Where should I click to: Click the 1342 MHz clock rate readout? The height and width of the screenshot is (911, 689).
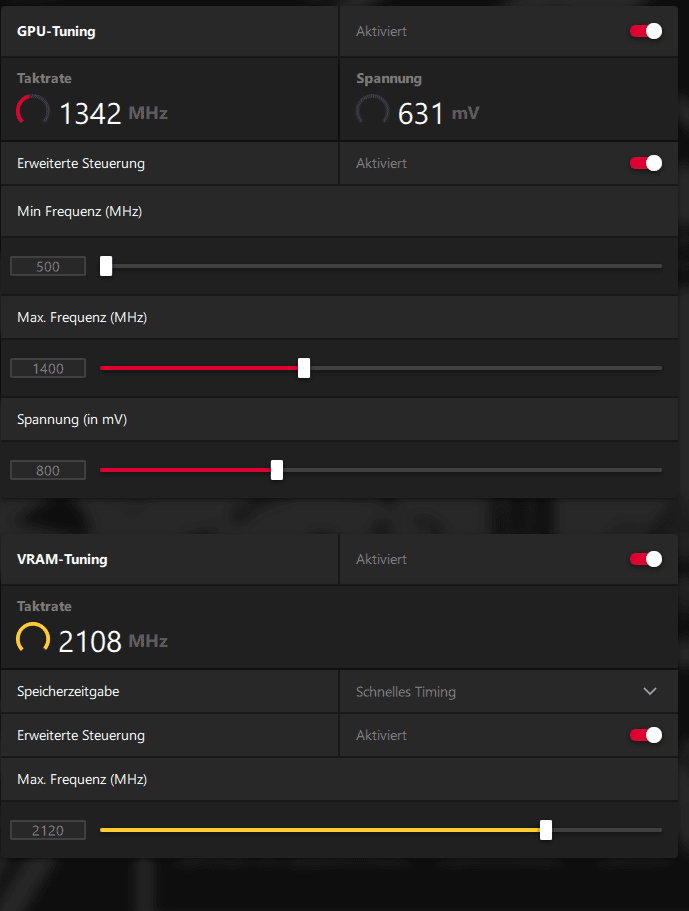tap(91, 113)
